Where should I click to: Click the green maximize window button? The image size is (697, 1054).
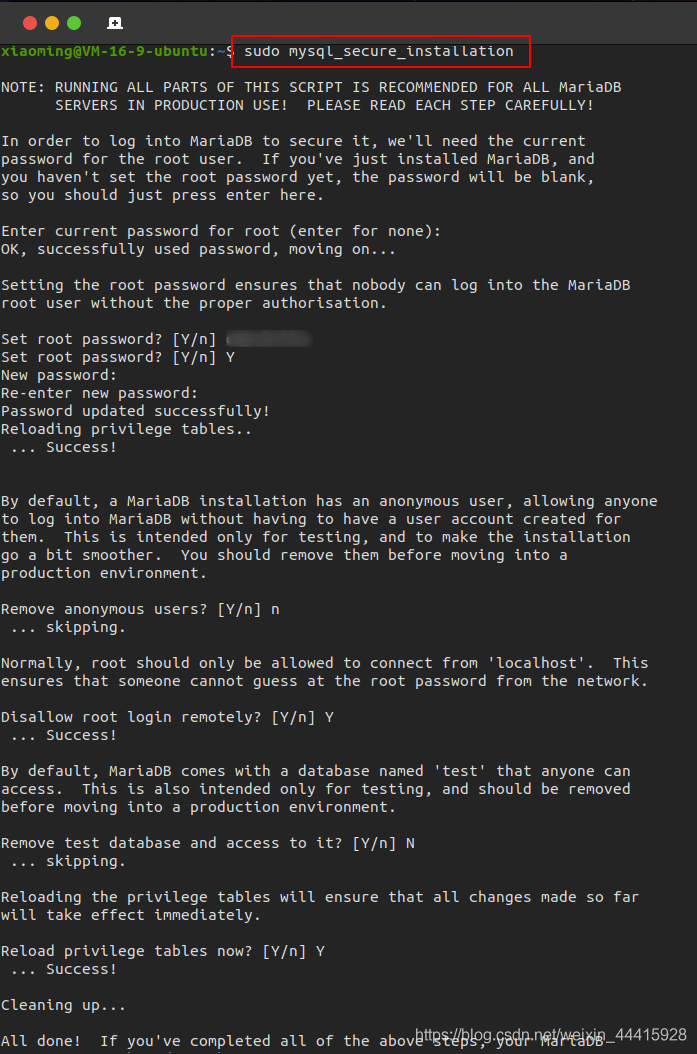(74, 23)
